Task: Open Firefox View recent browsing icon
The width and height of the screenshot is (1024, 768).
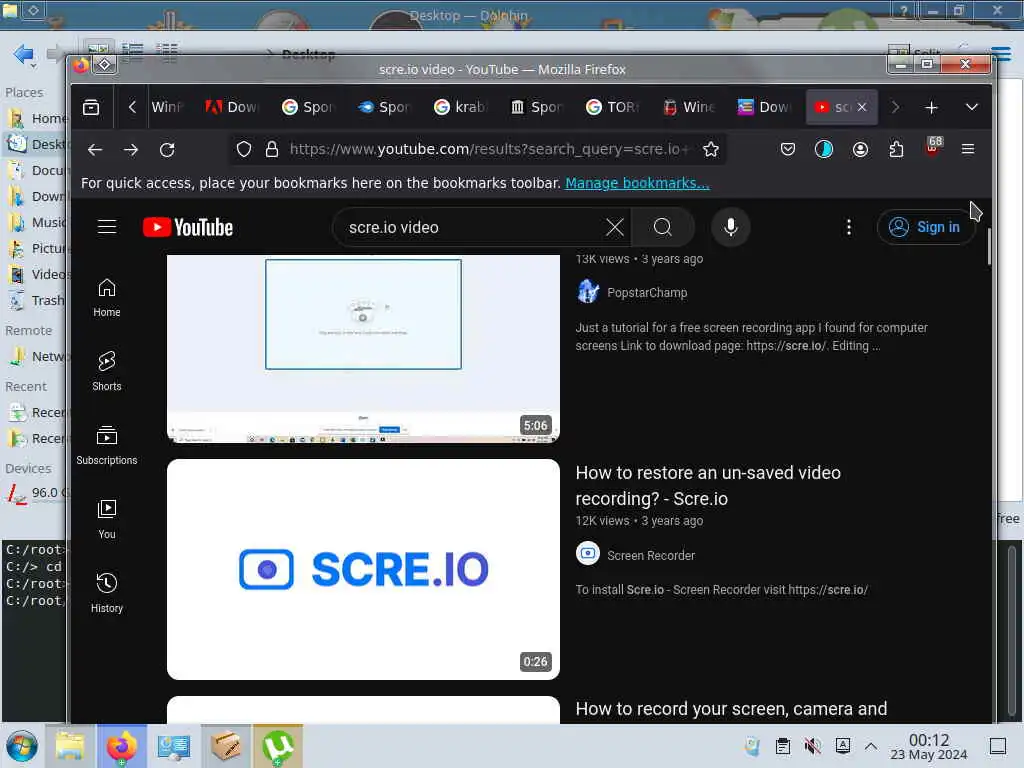Action: point(91,107)
